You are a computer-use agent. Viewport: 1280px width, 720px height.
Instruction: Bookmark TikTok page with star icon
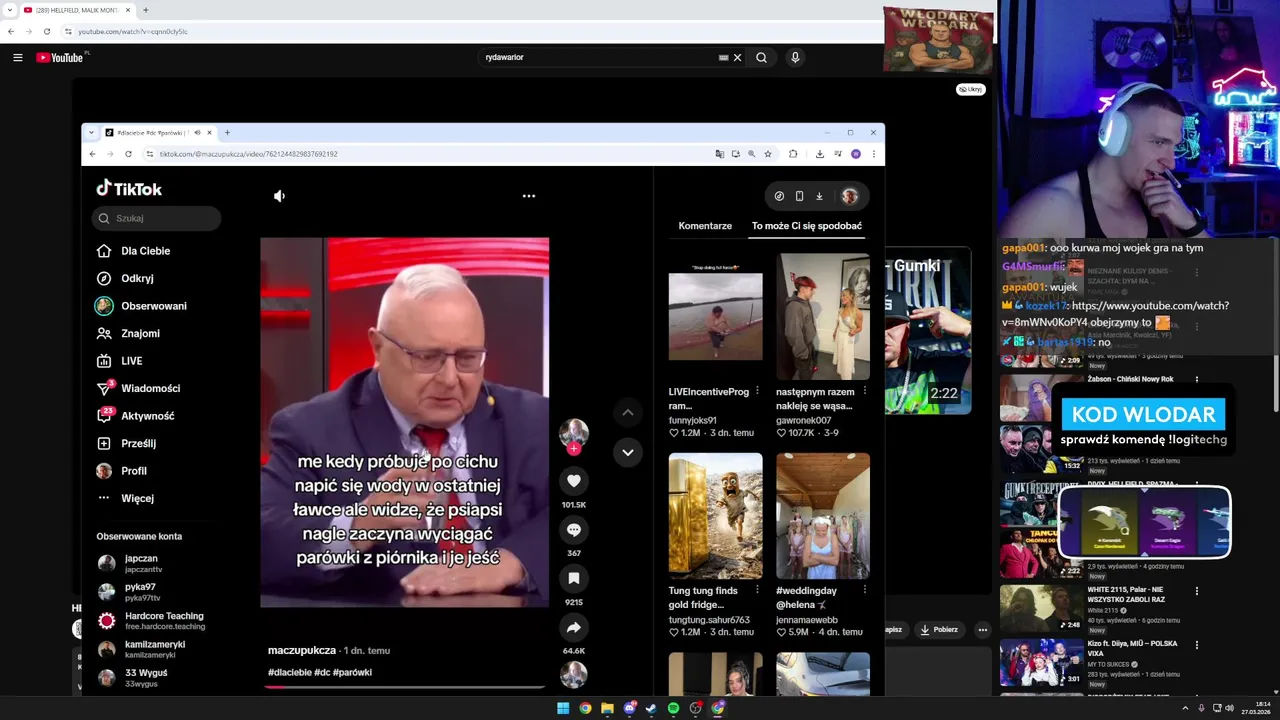[768, 154]
